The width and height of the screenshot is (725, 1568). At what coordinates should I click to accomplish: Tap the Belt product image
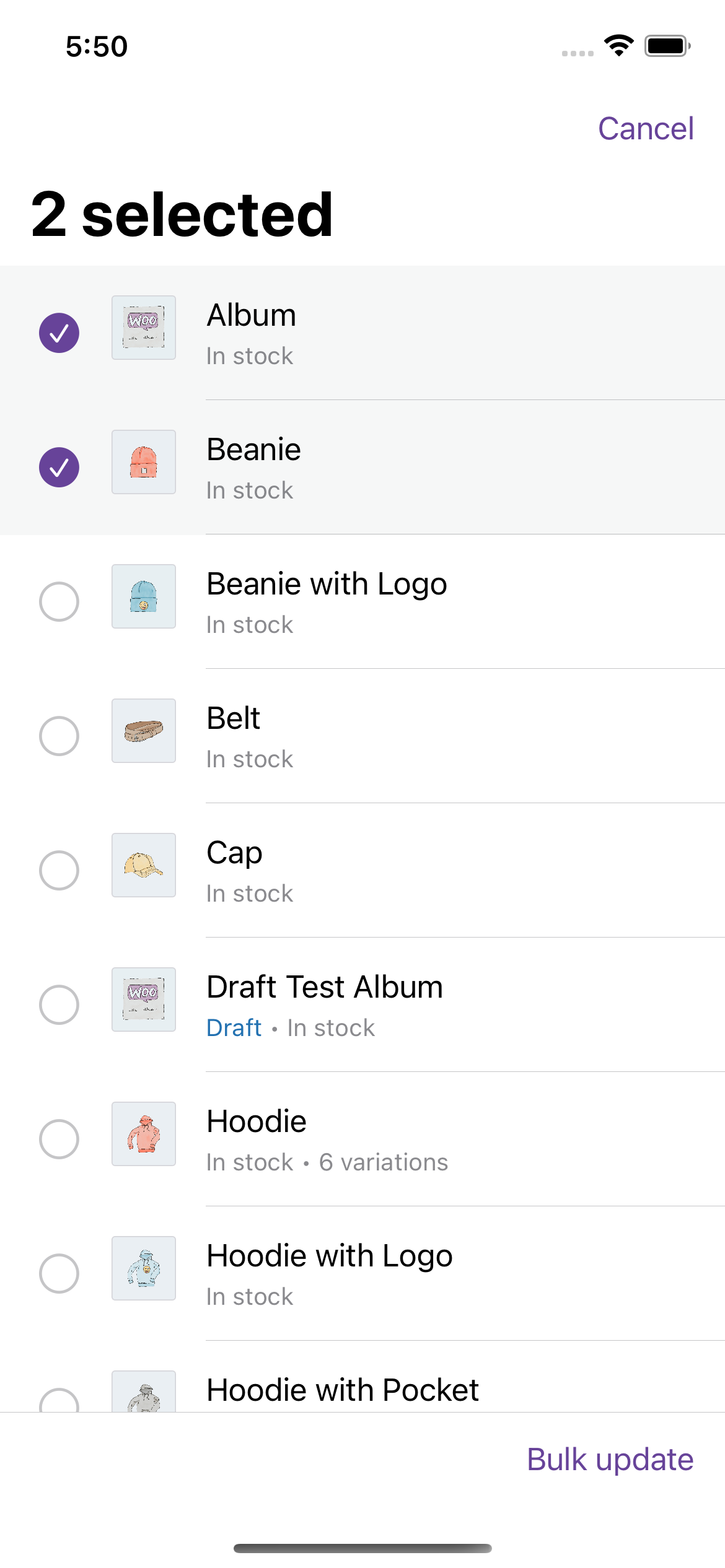coord(144,731)
